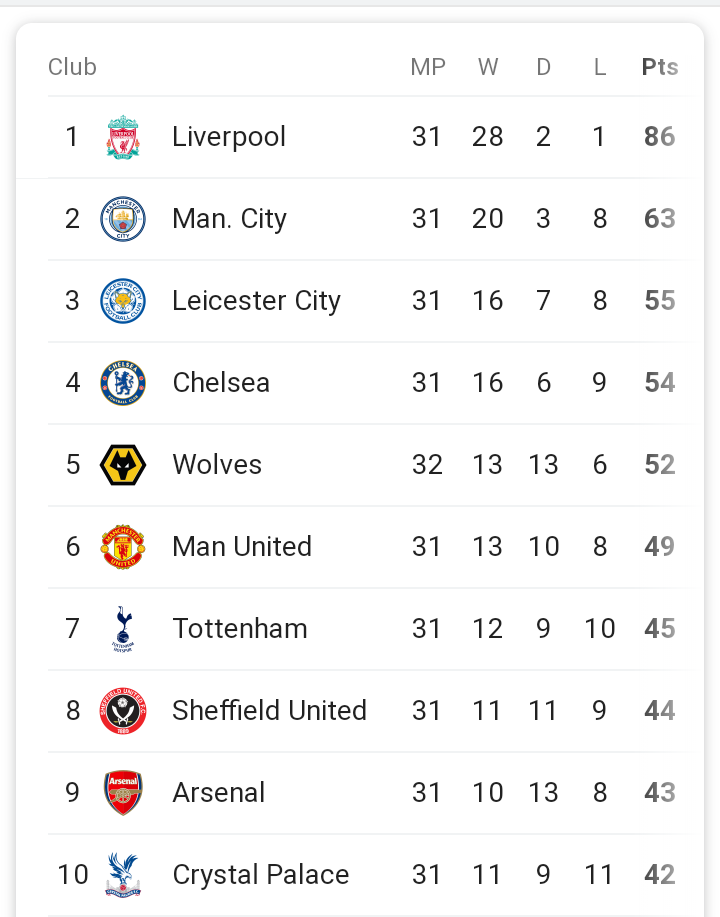This screenshot has width=720, height=917.
Task: Click the Pts column header
Action: pos(660,67)
